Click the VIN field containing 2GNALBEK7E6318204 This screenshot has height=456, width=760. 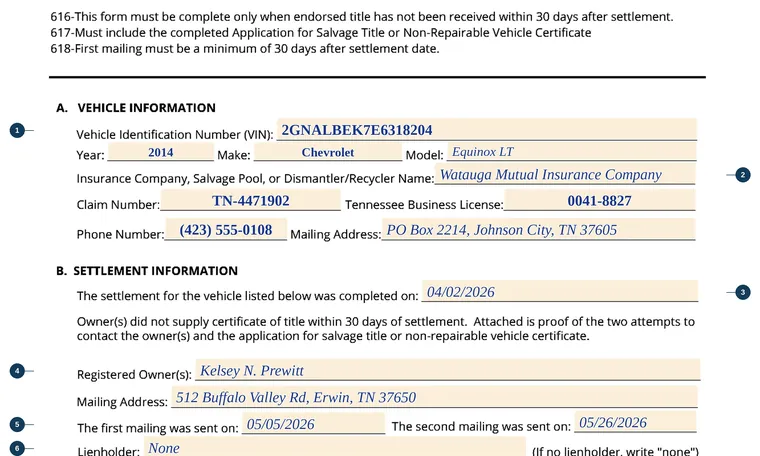click(487, 130)
